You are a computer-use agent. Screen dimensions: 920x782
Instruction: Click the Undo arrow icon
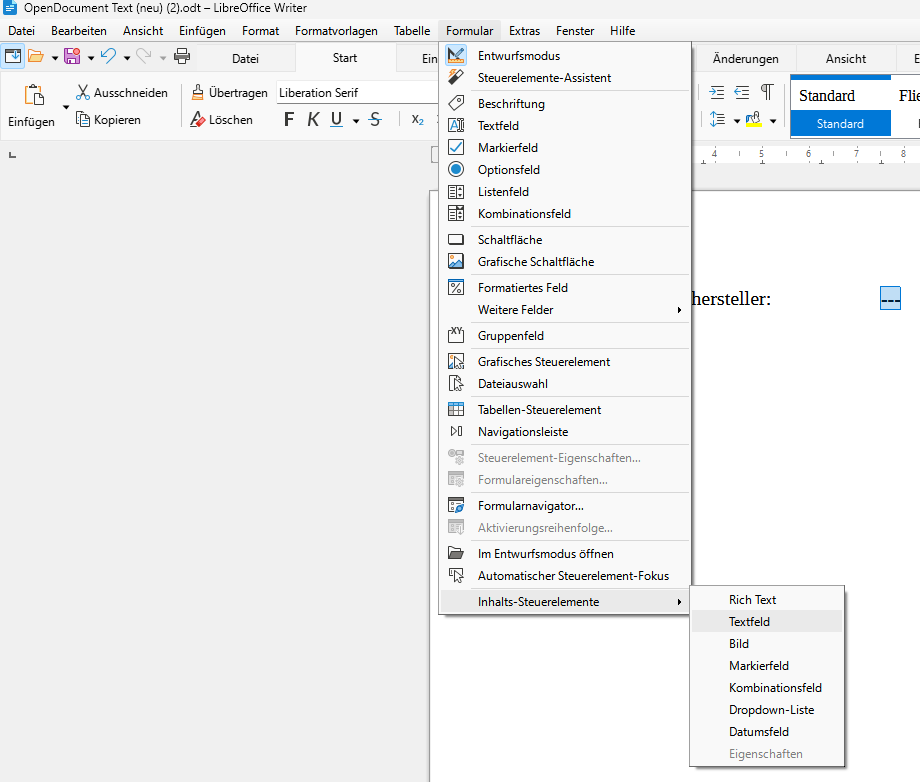click(108, 57)
